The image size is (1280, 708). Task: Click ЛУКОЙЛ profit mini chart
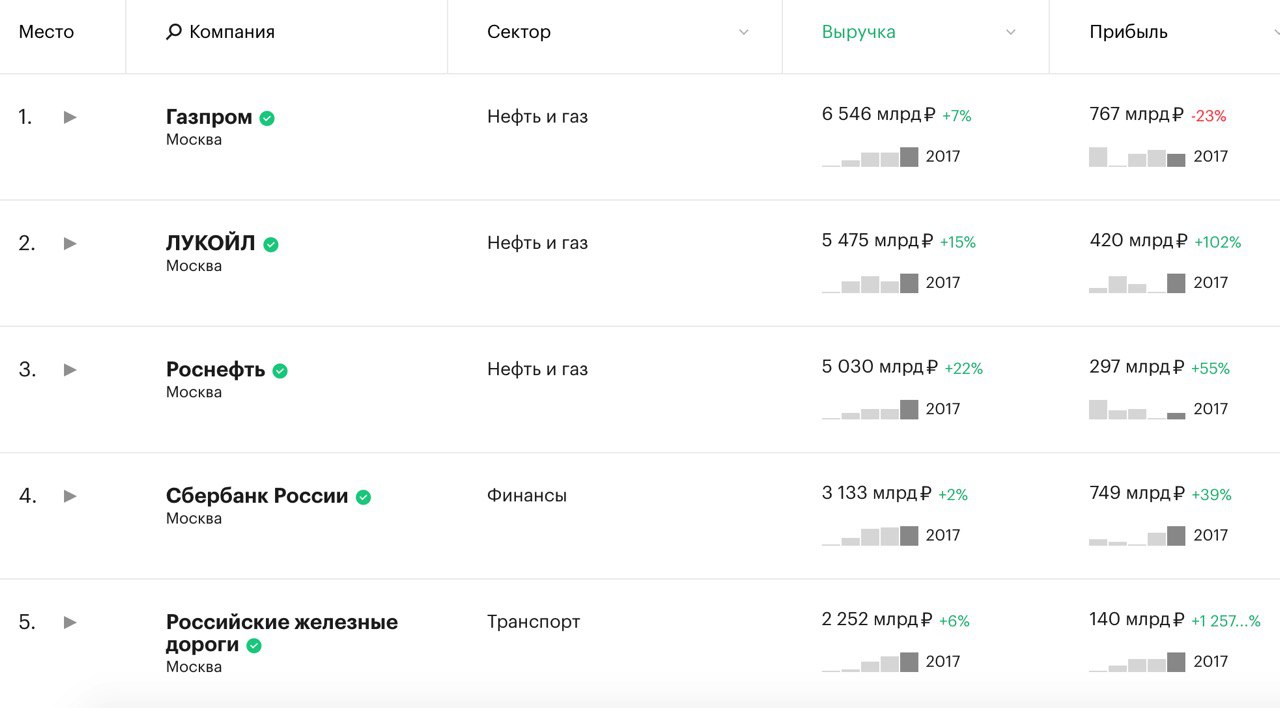[1137, 283]
